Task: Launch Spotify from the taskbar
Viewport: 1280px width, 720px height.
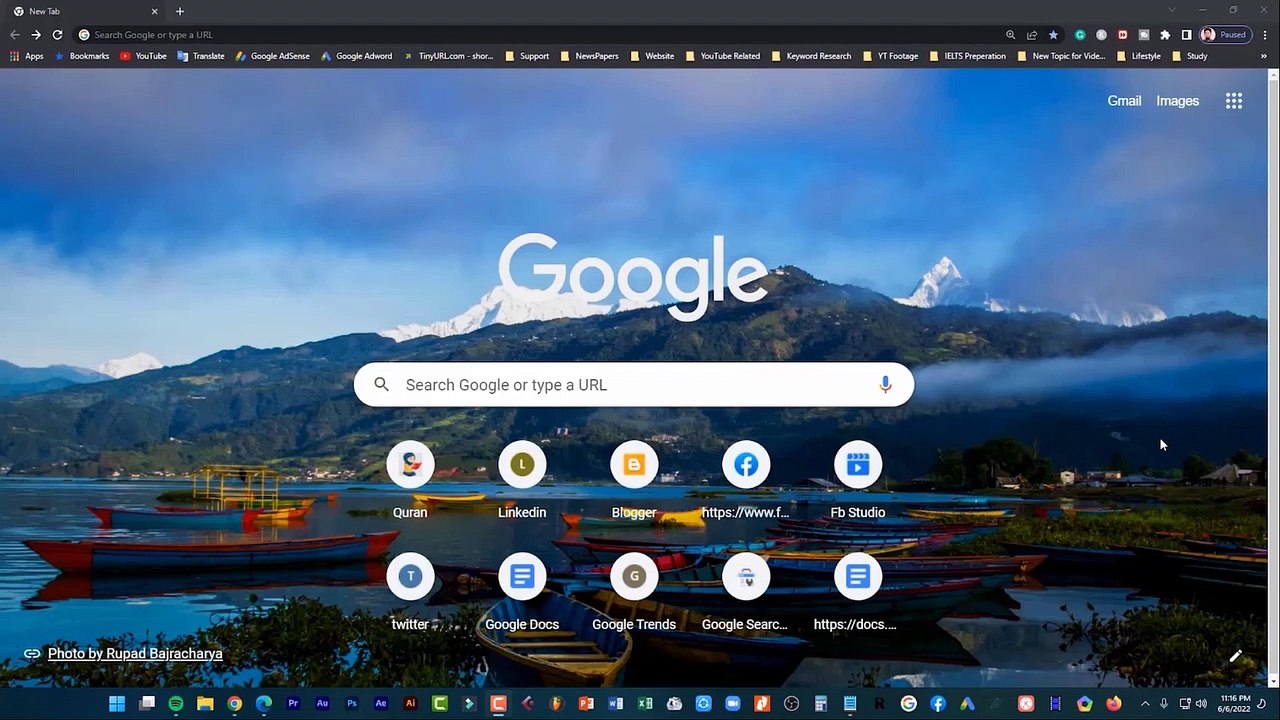Action: coord(176,704)
